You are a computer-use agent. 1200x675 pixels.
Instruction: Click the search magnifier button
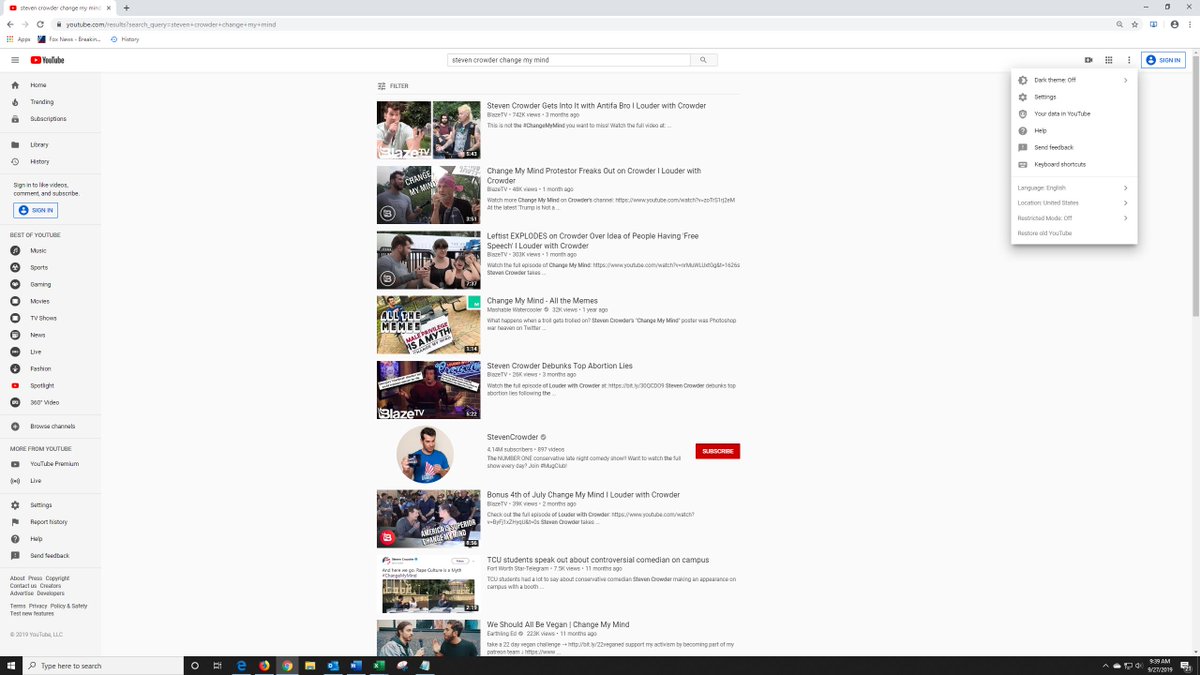[704, 60]
